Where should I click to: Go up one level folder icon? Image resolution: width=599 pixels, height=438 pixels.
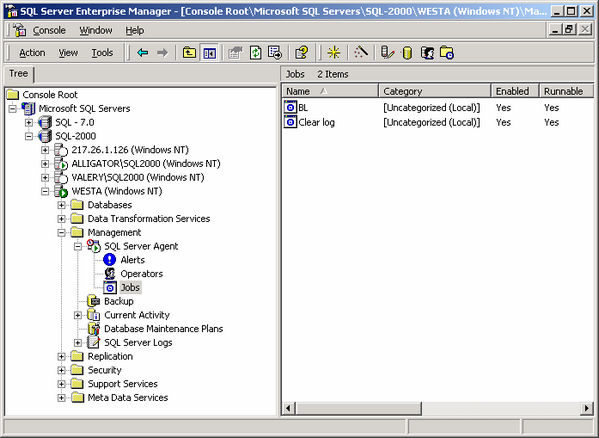(x=189, y=52)
